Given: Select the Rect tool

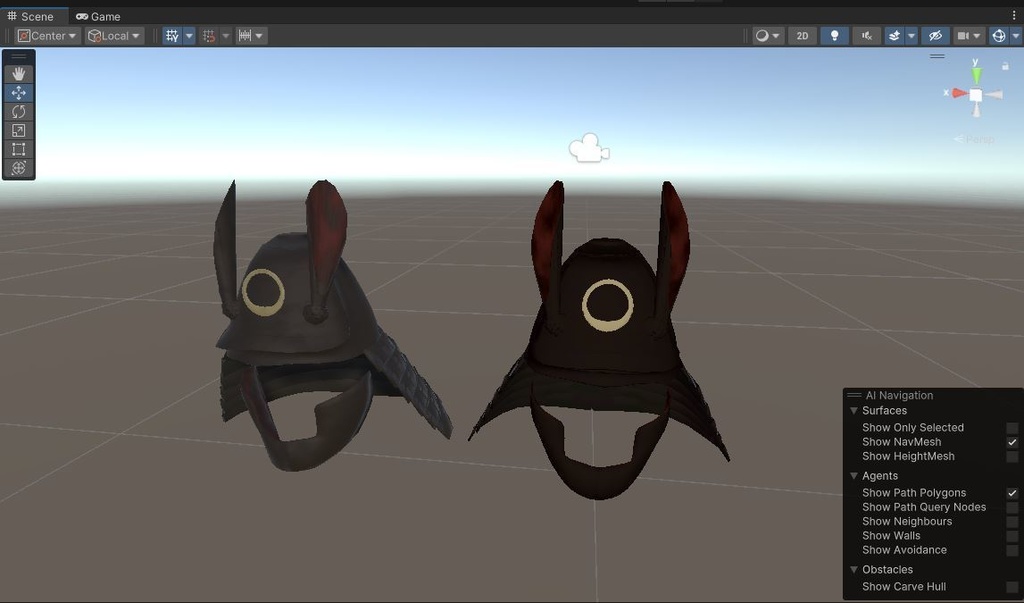Looking at the screenshot, I should tap(18, 149).
